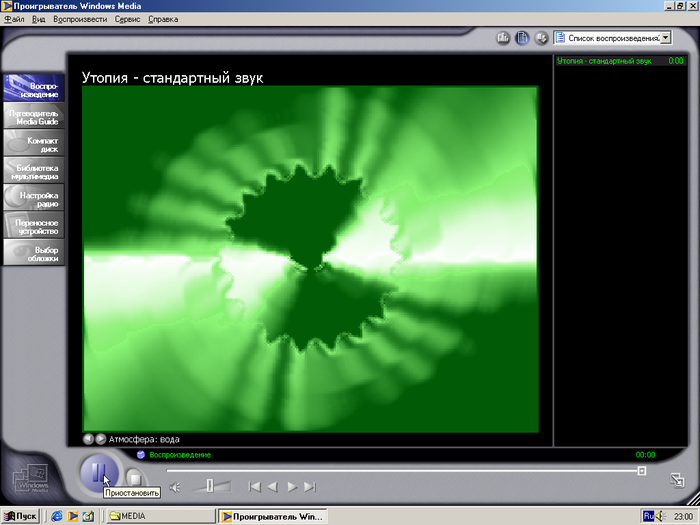Toggle the playlist pane display button
Screen dimensions: 700x525
[x=522, y=38]
